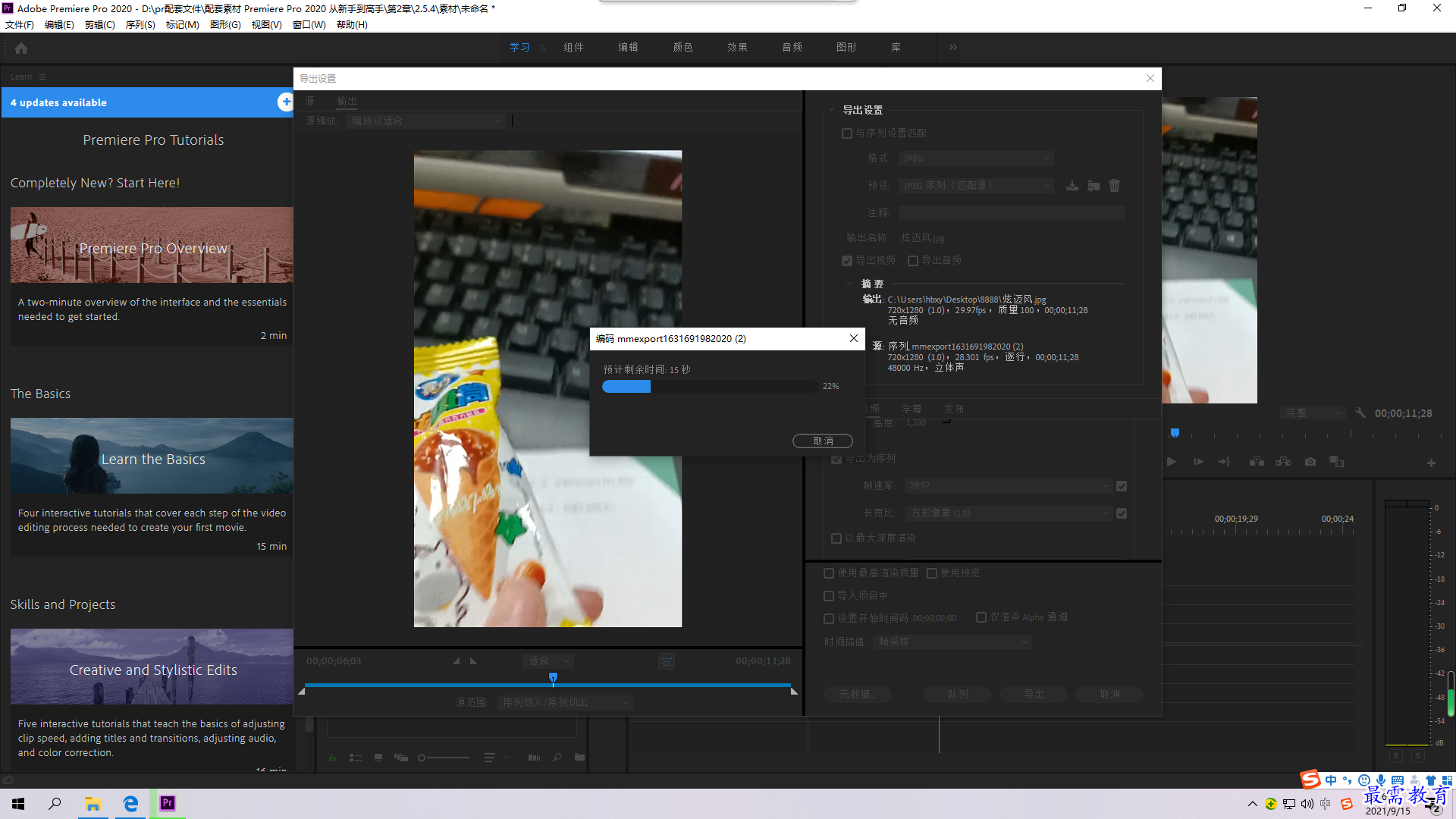Viewport: 1456px width, 819px height.
Task: Click the new bin folder icon in project panel
Action: tap(580, 758)
